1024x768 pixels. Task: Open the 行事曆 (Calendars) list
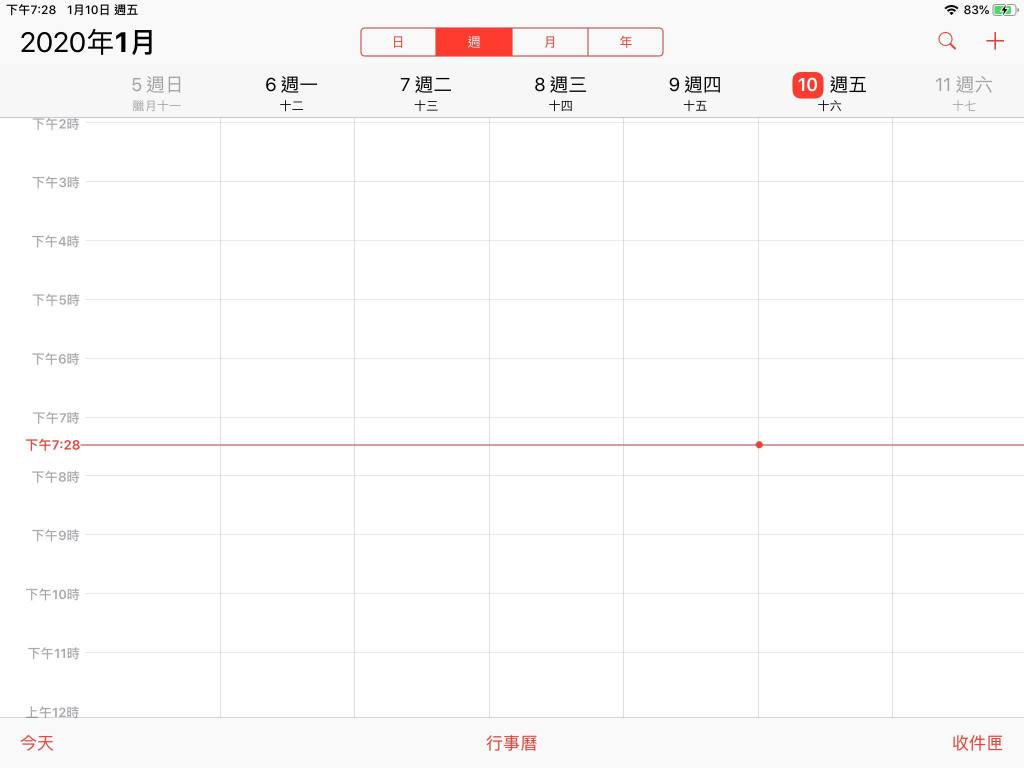point(512,743)
